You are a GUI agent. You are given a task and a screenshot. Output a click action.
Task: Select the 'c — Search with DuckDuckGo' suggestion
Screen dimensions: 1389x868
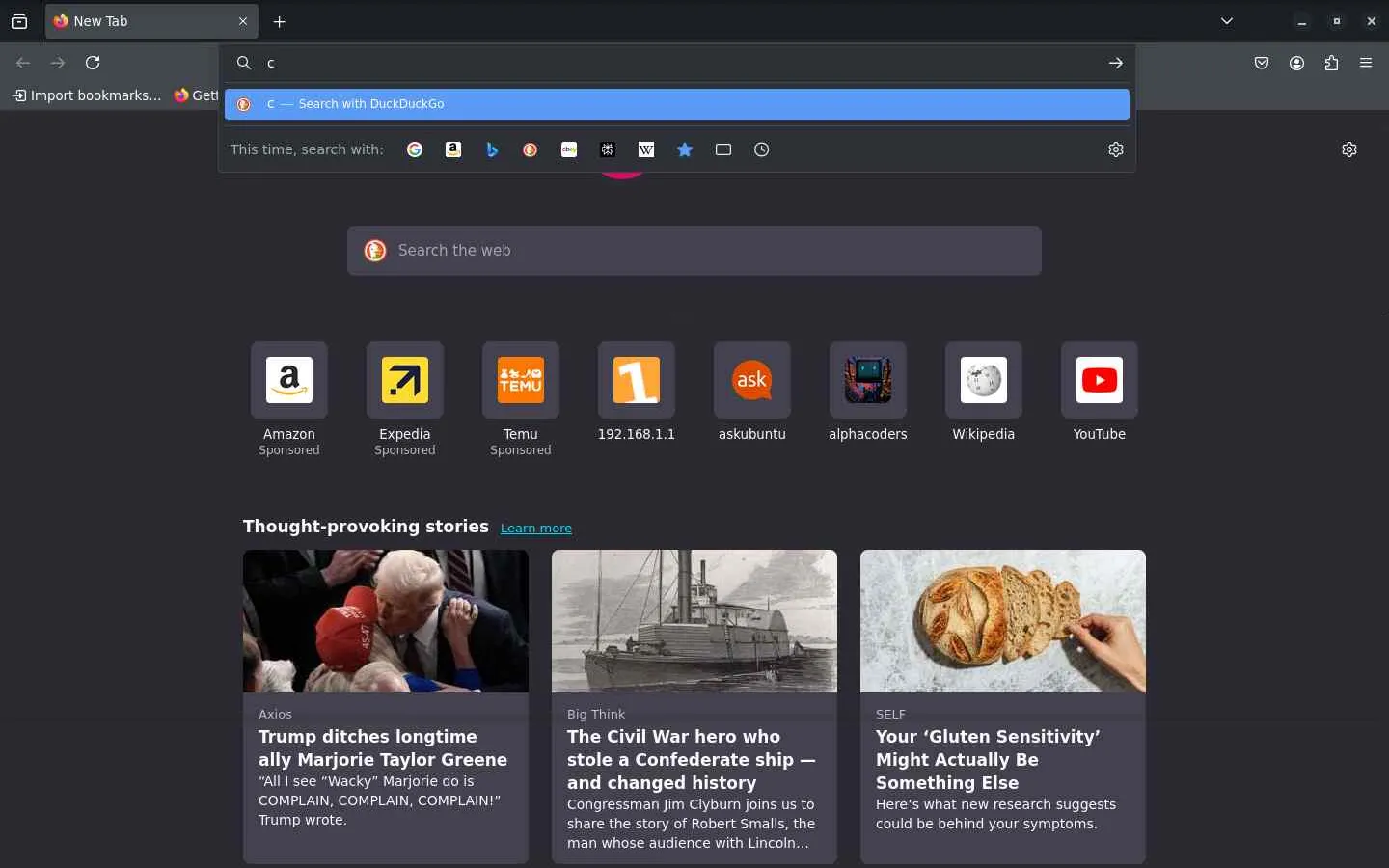coord(676,104)
